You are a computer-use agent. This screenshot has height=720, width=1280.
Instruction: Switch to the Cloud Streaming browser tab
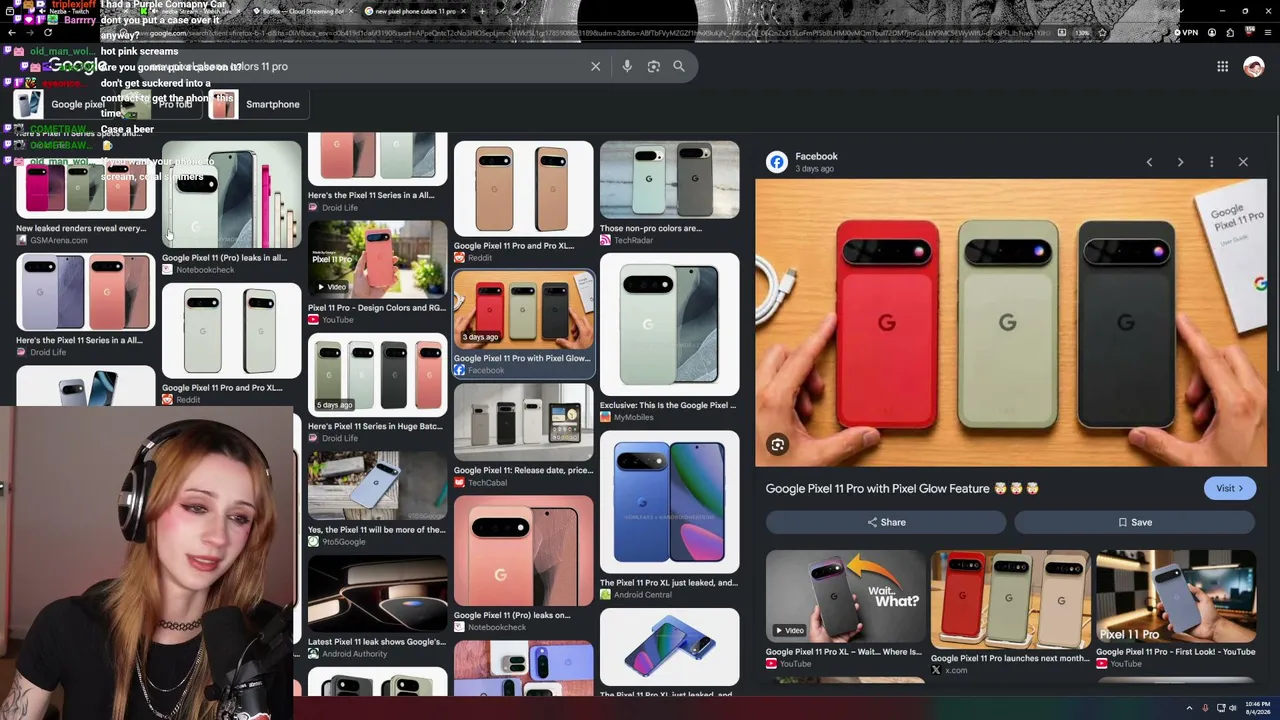point(302,11)
